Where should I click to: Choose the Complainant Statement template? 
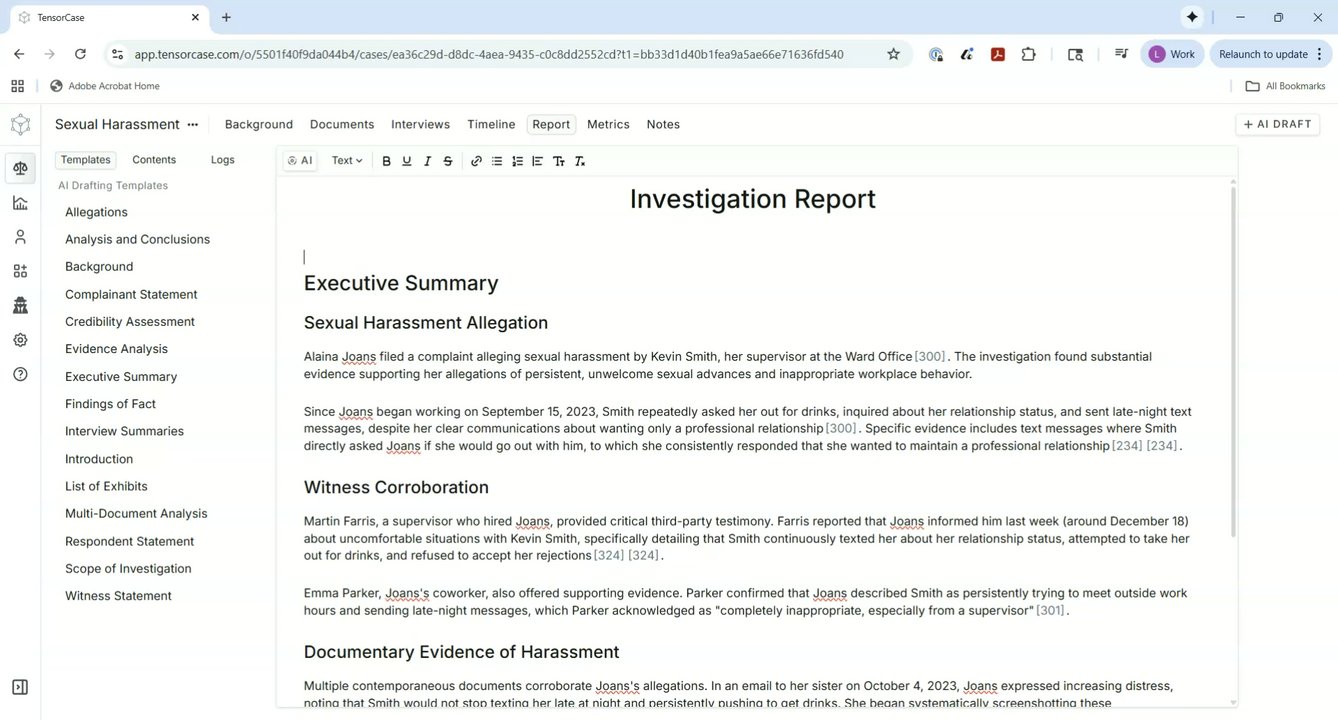click(x=131, y=294)
